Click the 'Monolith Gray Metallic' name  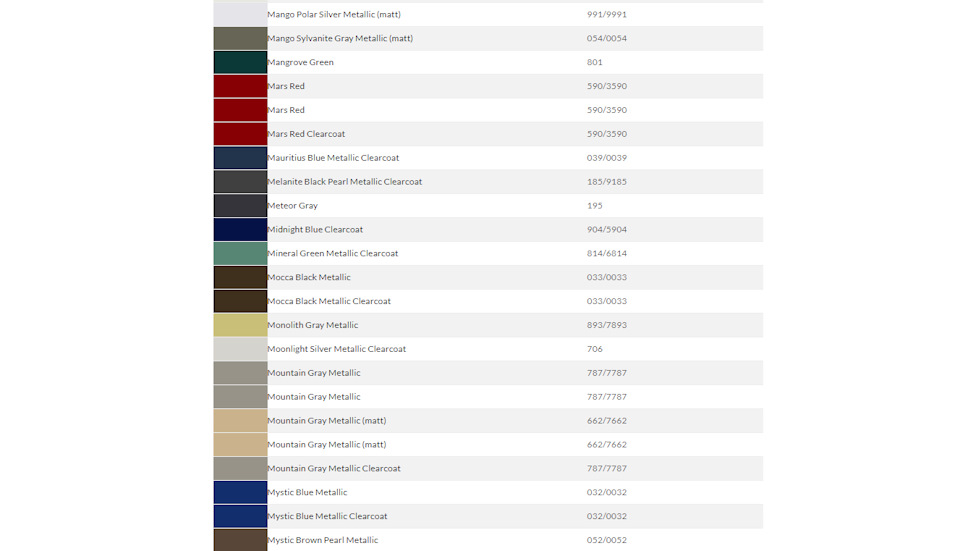[312, 324]
